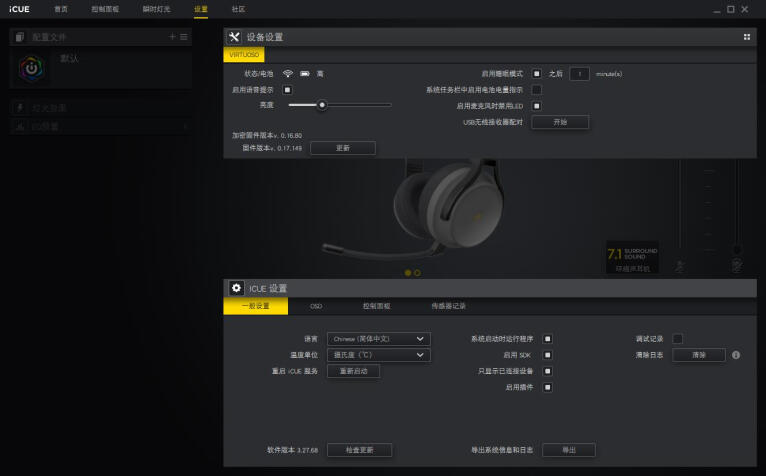The width and height of the screenshot is (766, 476).
Task: Click the 重新启动 button to restart service
Action: tap(353, 371)
